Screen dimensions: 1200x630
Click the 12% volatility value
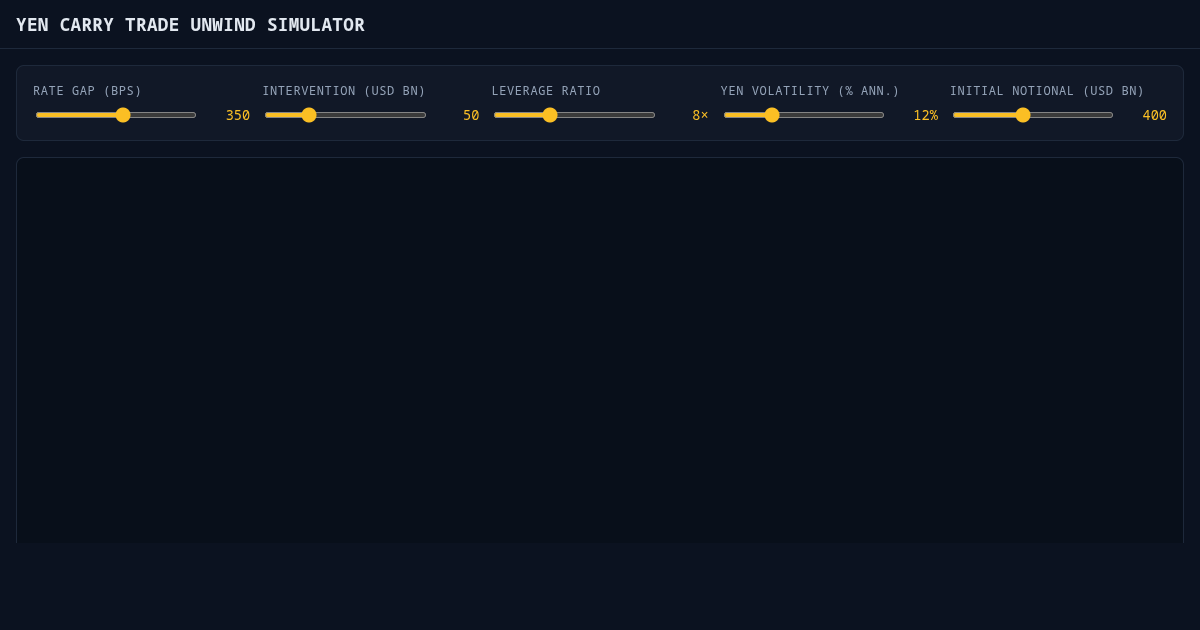[925, 115]
